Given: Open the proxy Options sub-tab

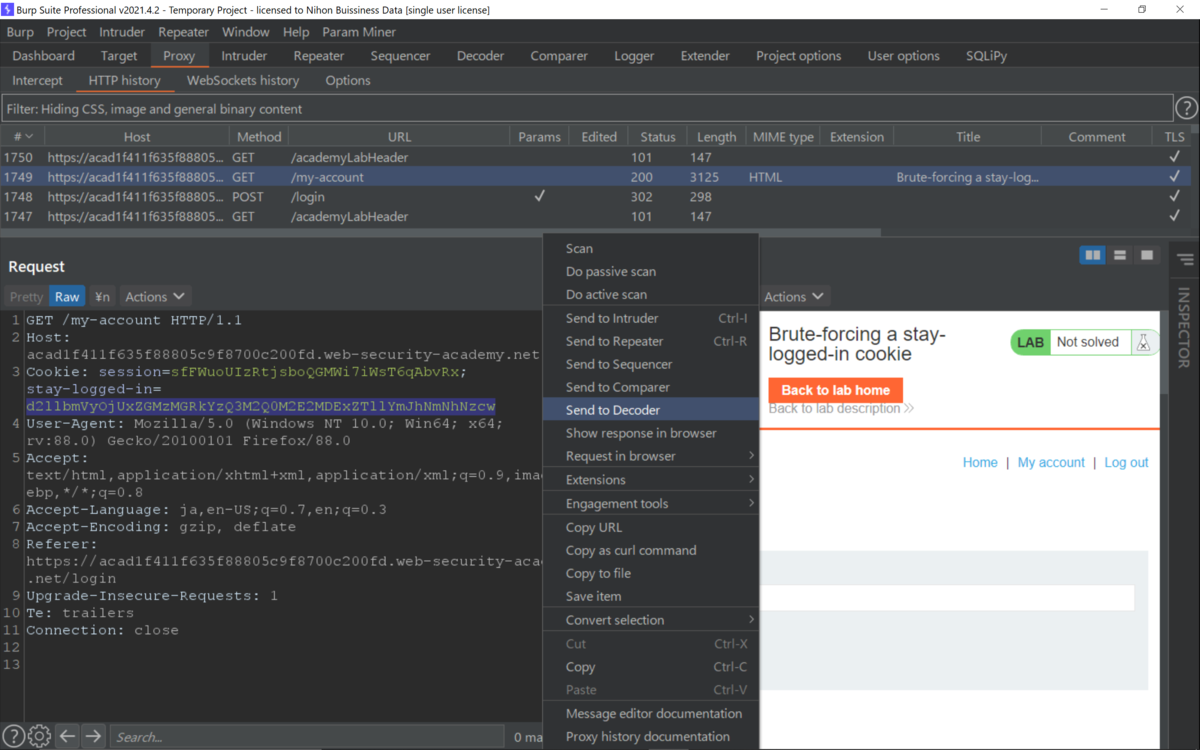Looking at the screenshot, I should (x=348, y=80).
